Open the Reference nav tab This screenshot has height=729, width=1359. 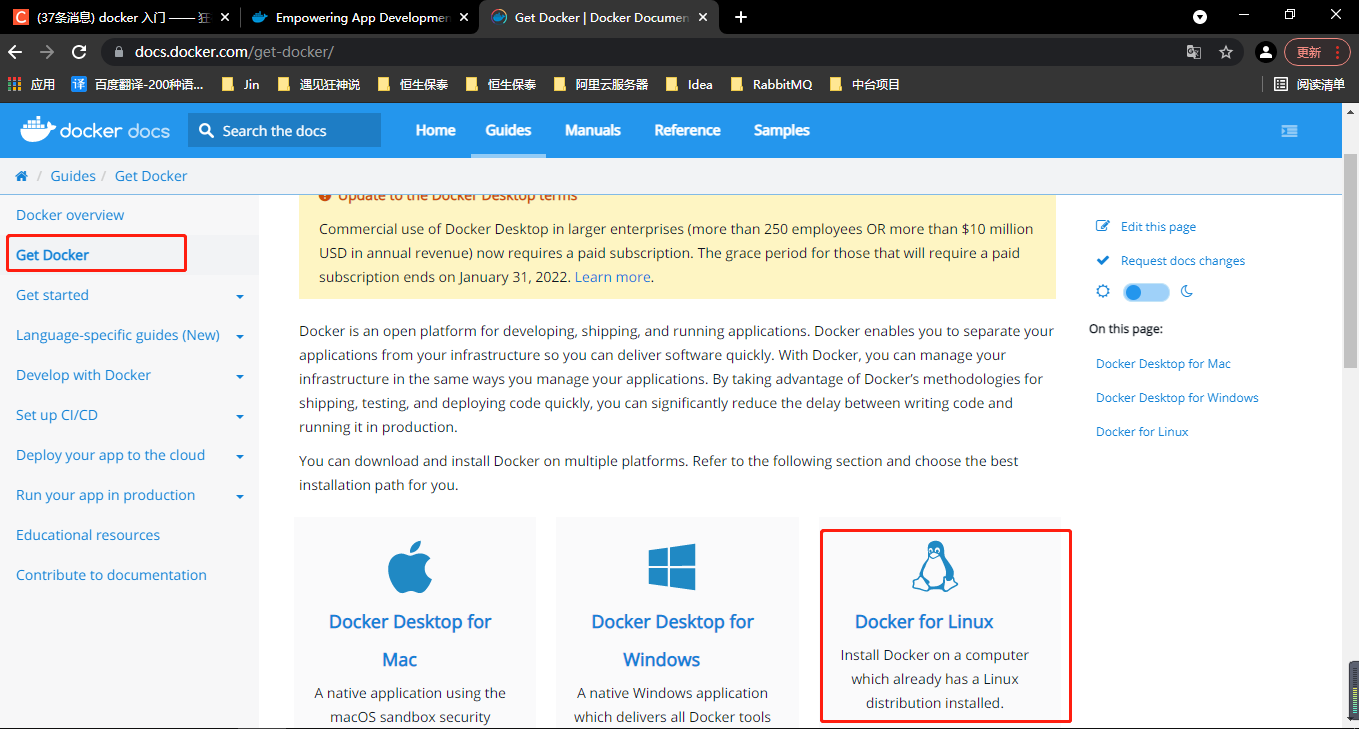coord(687,130)
